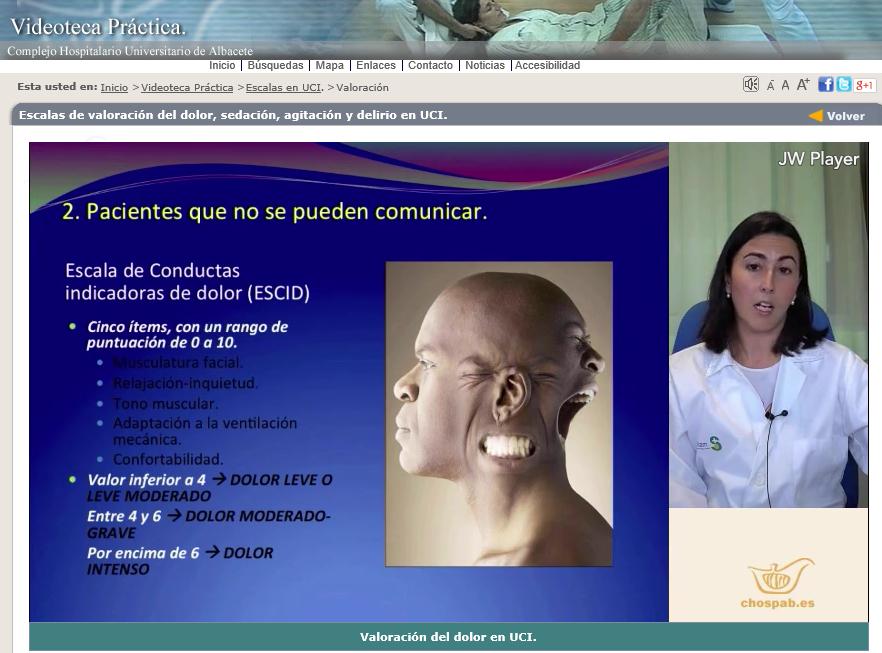This screenshot has width=882, height=653.
Task: Click the Escalas en UCI breadcrumb link
Action: [x=284, y=88]
